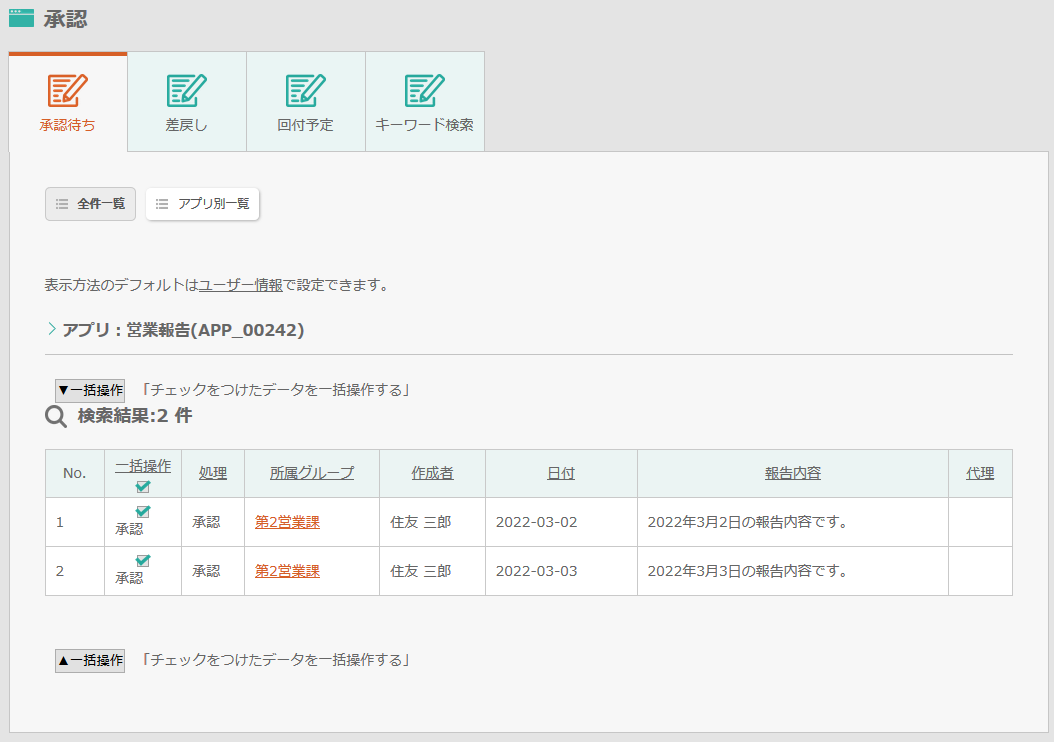The width and height of the screenshot is (1054, 742).
Task: Open the ▼一括操作 dropdown above the table
Action: coord(90,390)
